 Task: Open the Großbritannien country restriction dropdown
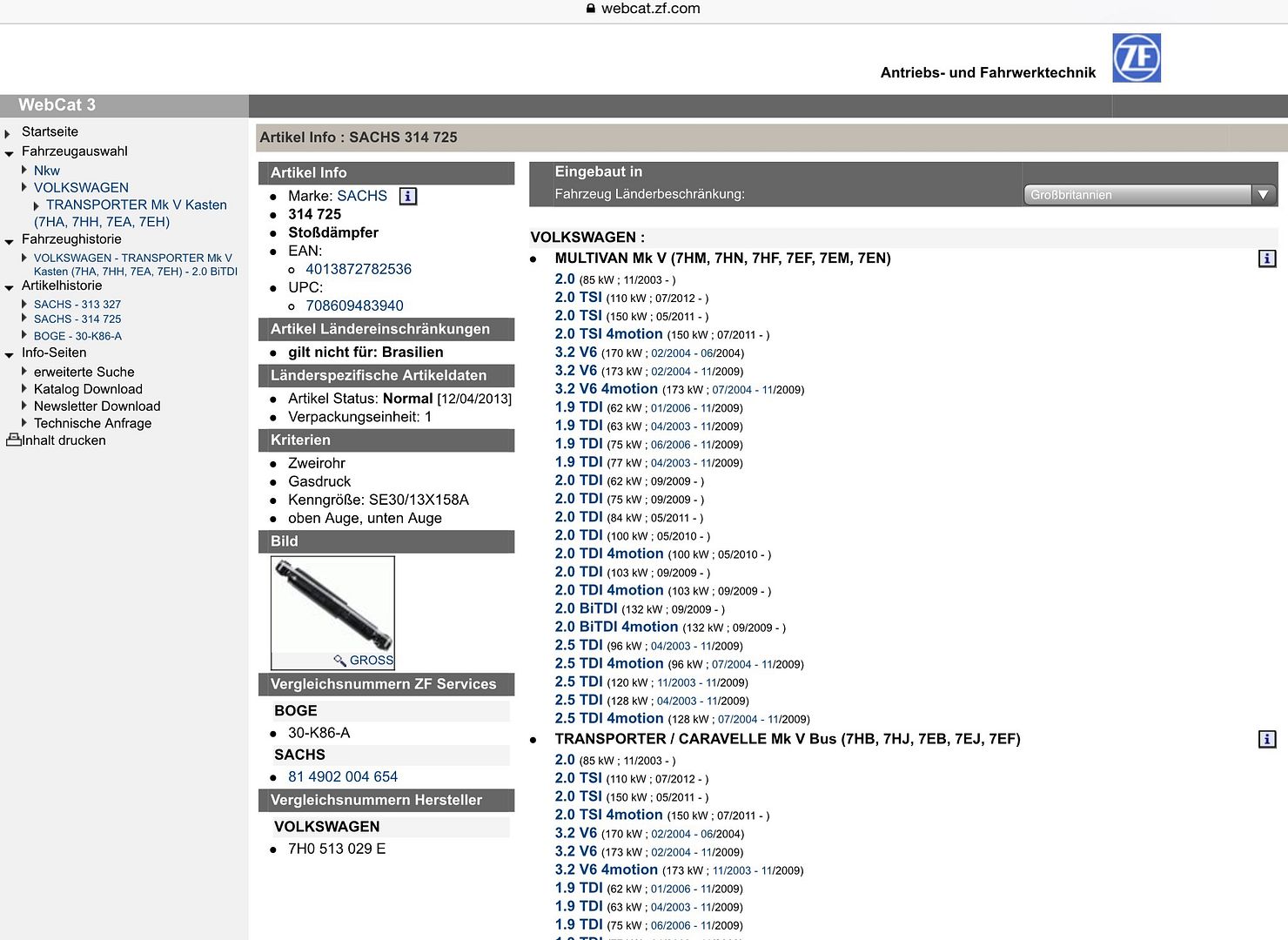pyautogui.click(x=1150, y=195)
